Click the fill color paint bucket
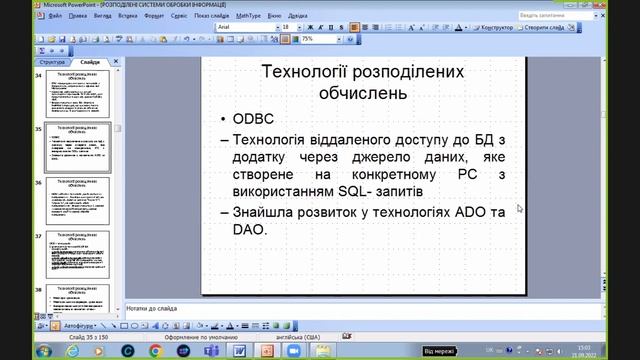 point(200,326)
